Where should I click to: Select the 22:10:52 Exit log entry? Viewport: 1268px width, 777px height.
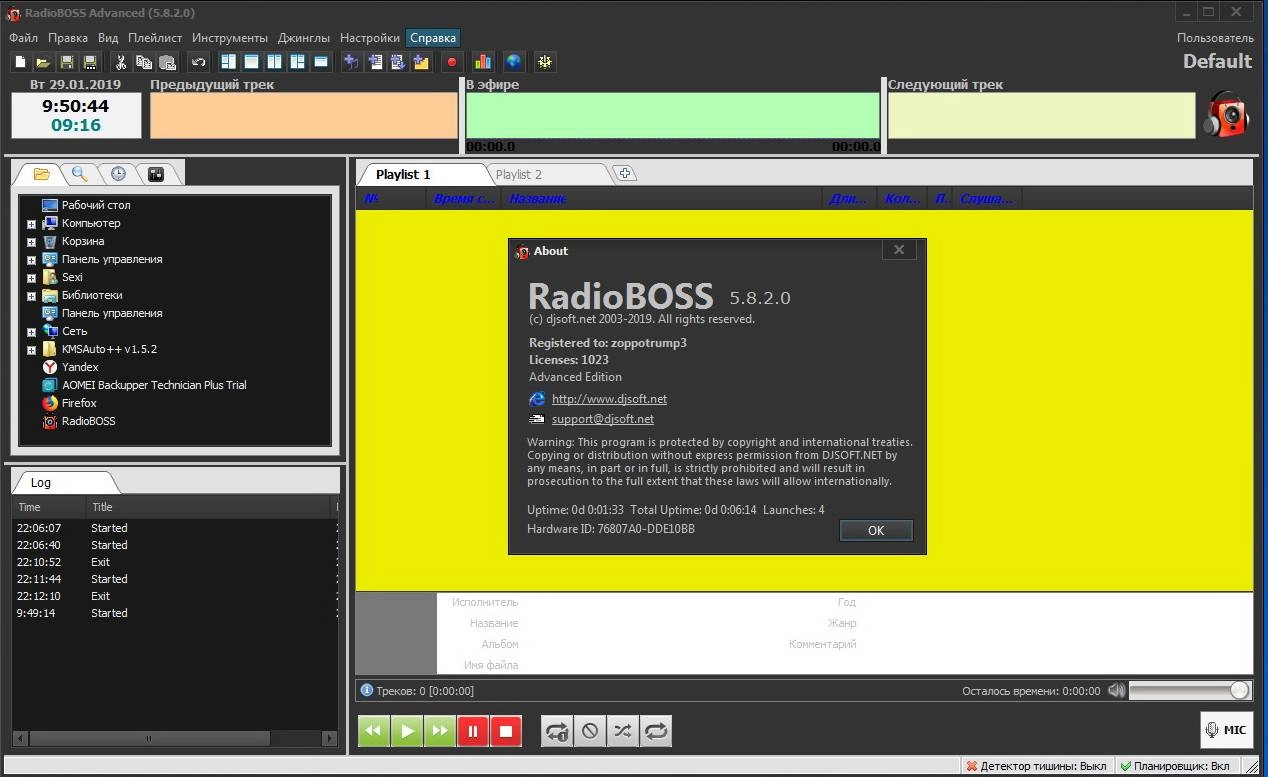(x=174, y=562)
